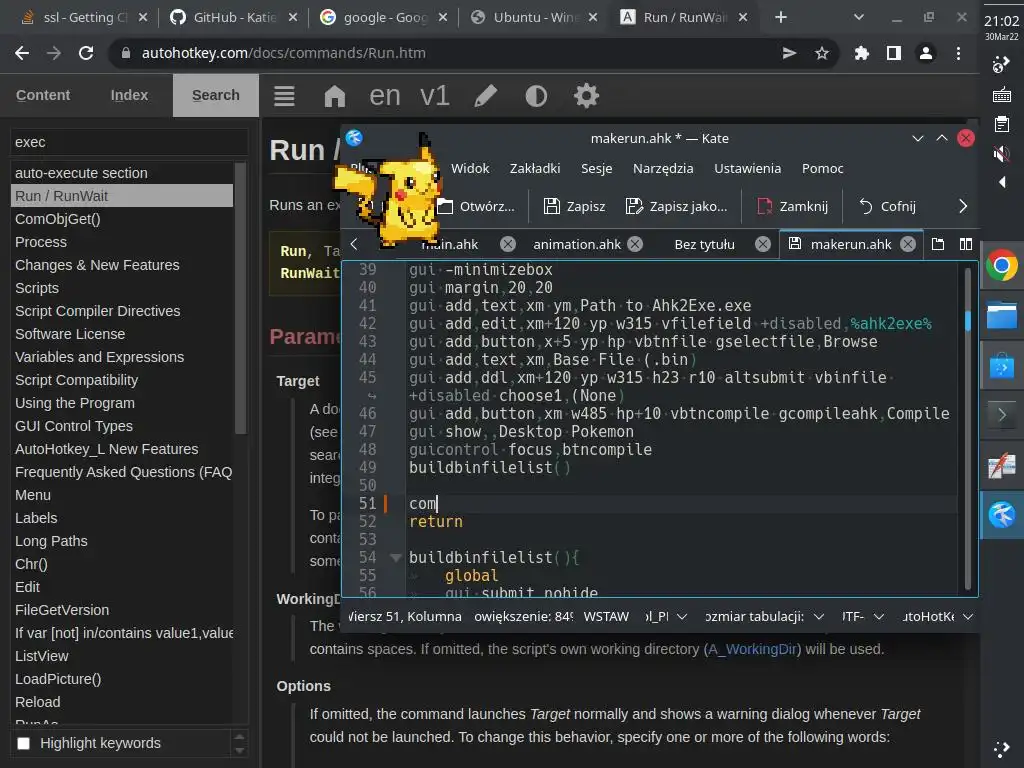Image resolution: width=1024 pixels, height=768 pixels.
Task: Toggle muted volume icon in system panel
Action: [x=1002, y=153]
